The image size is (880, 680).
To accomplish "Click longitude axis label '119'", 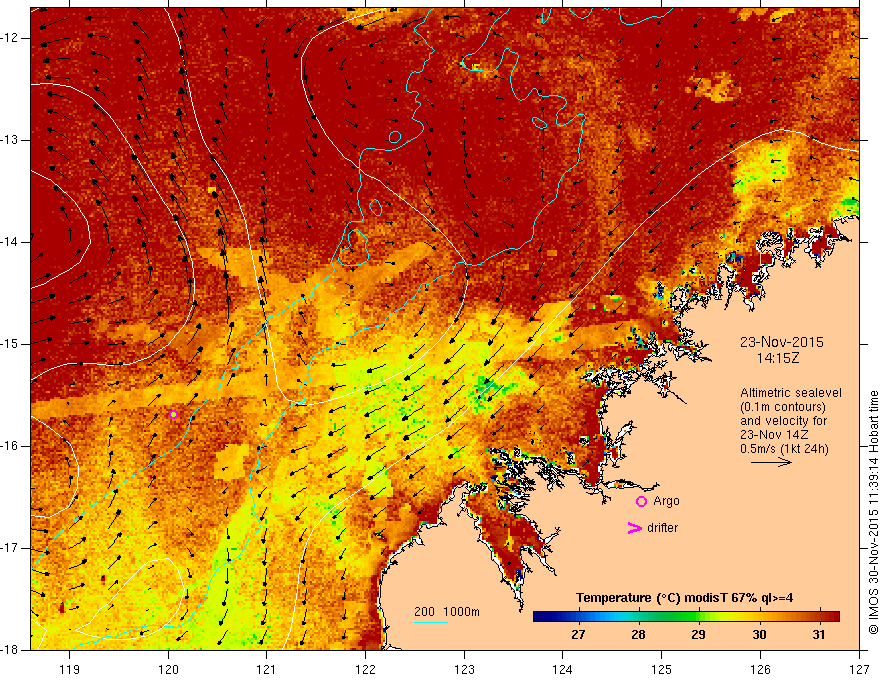I will (x=70, y=670).
